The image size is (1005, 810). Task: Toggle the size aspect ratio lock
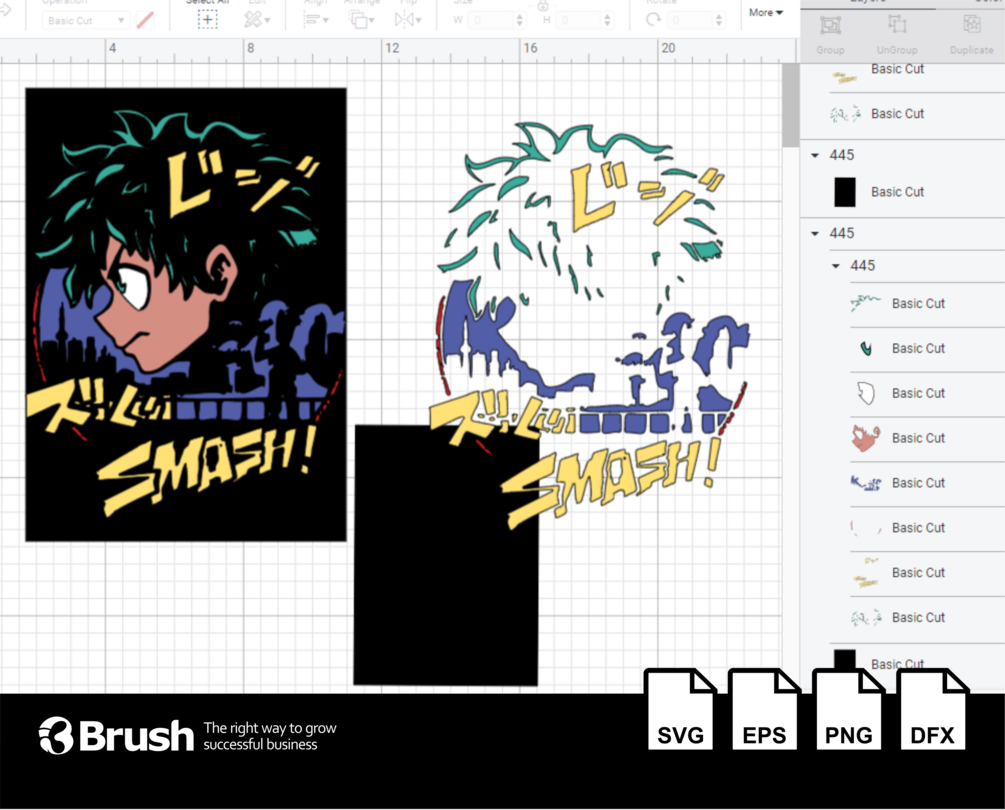click(543, 6)
